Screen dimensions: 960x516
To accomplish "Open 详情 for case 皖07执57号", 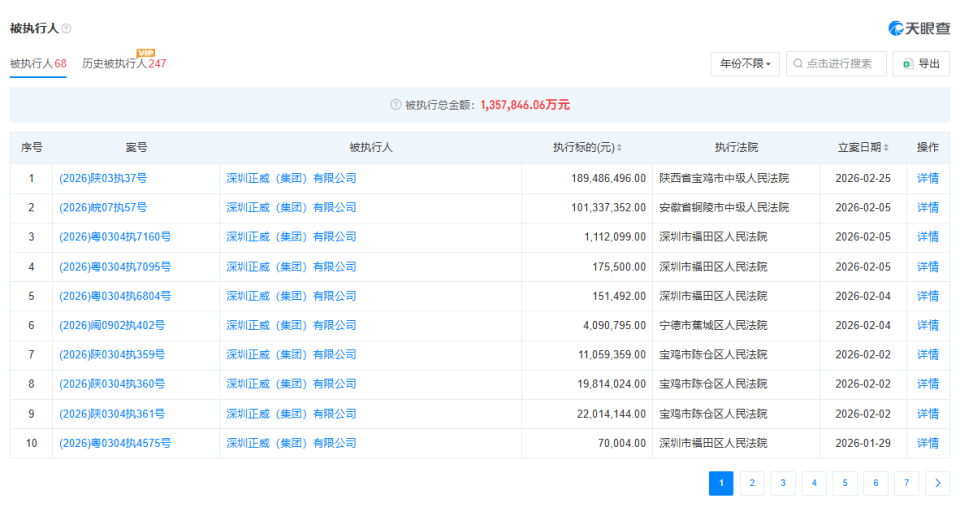I will pos(928,208).
